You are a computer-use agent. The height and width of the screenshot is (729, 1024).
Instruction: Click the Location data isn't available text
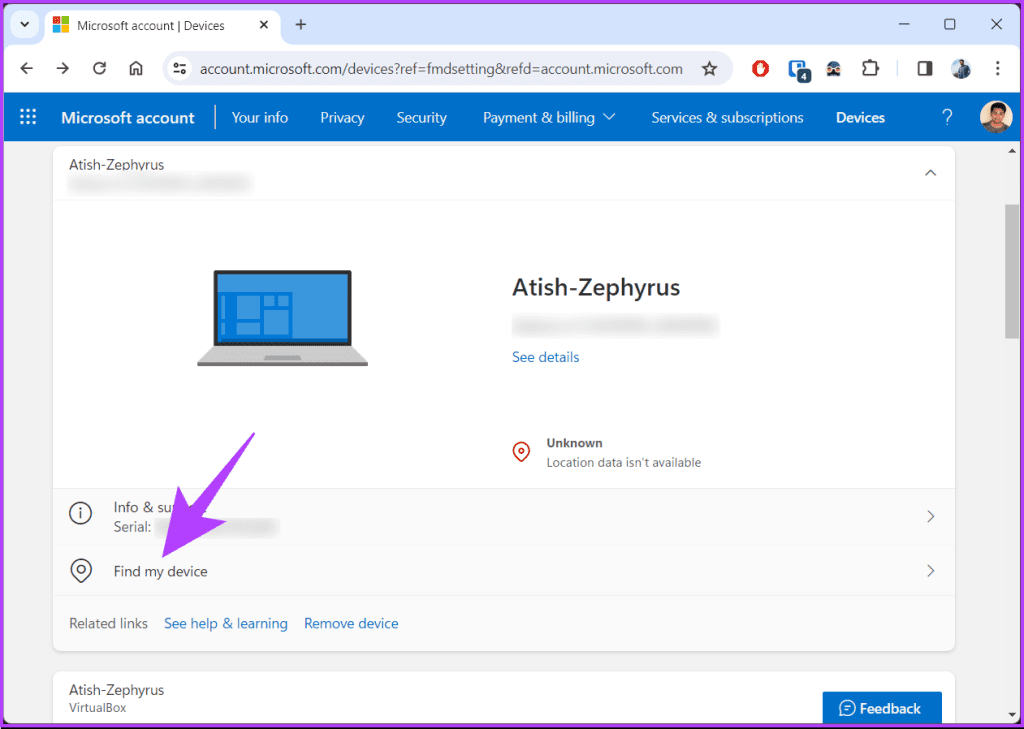point(624,462)
